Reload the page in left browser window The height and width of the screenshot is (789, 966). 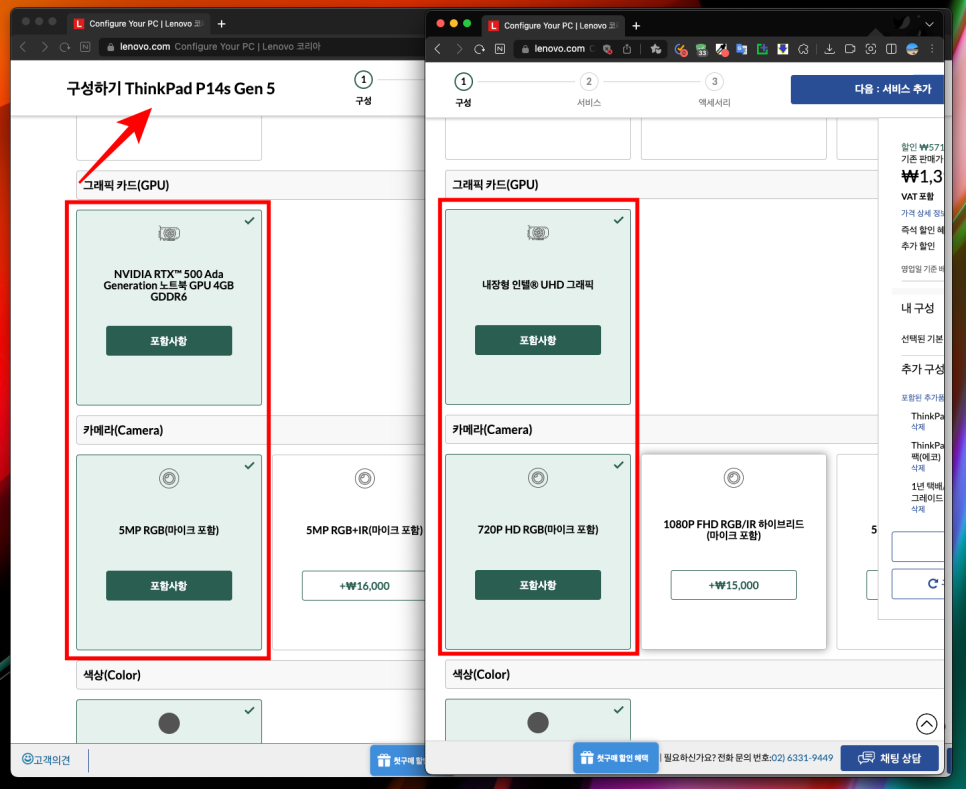[x=65, y=47]
